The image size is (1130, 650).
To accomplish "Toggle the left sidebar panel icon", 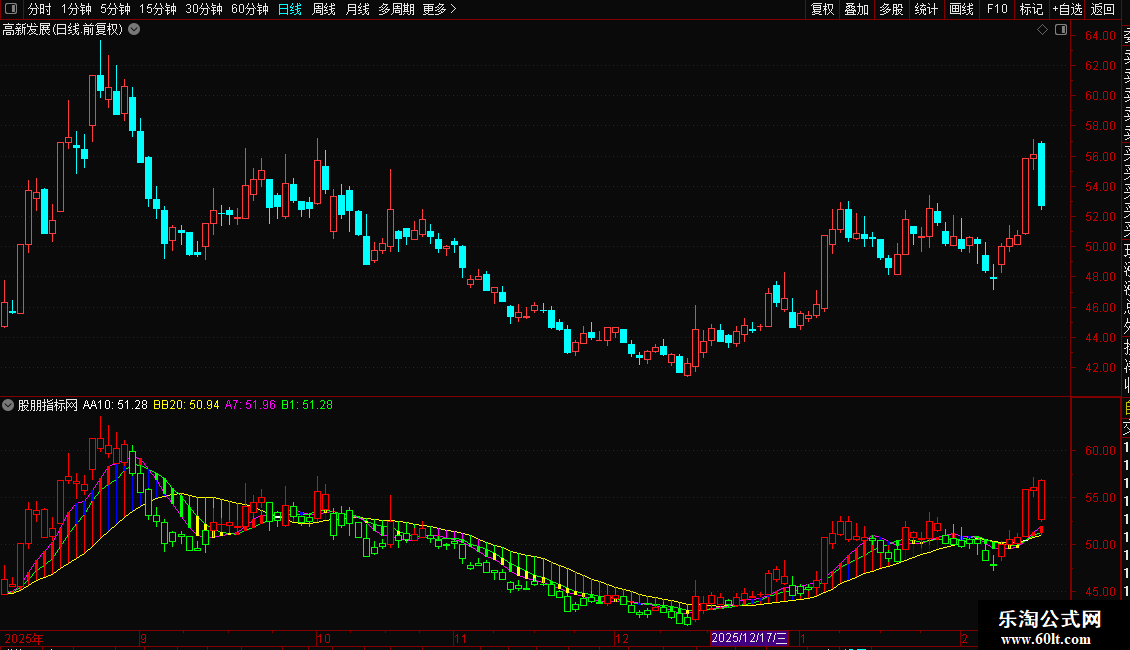I will 11,9.
